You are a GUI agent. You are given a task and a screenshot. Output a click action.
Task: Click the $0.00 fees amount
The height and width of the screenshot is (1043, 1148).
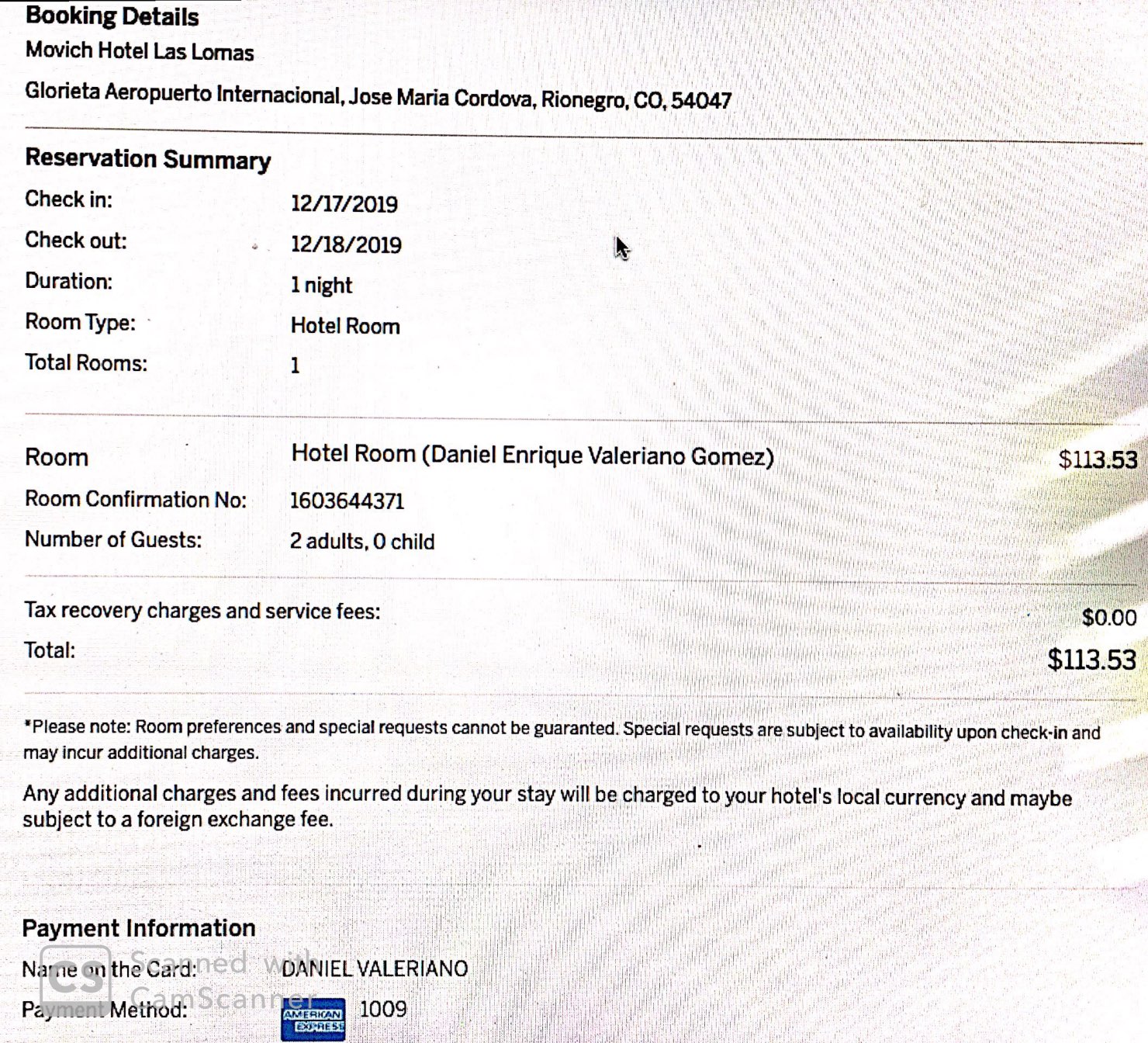(x=1109, y=618)
